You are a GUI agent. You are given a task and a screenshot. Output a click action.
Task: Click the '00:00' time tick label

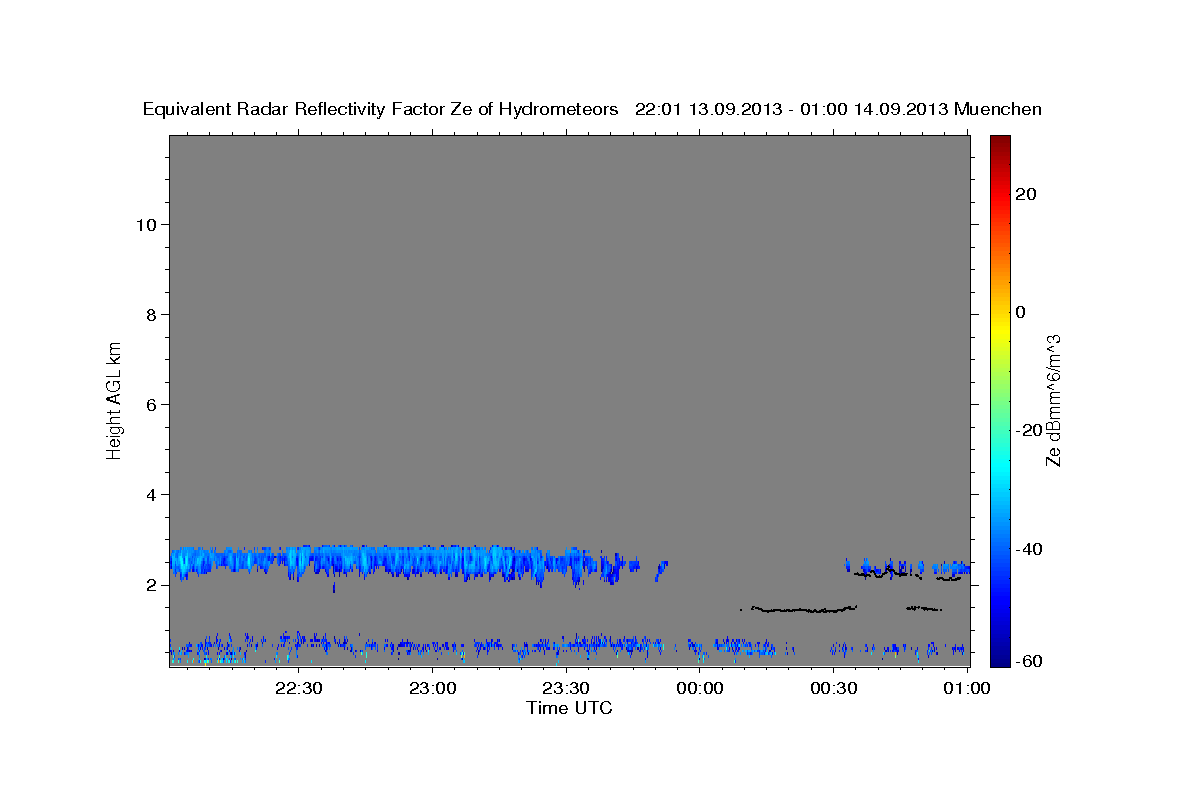(x=700, y=689)
